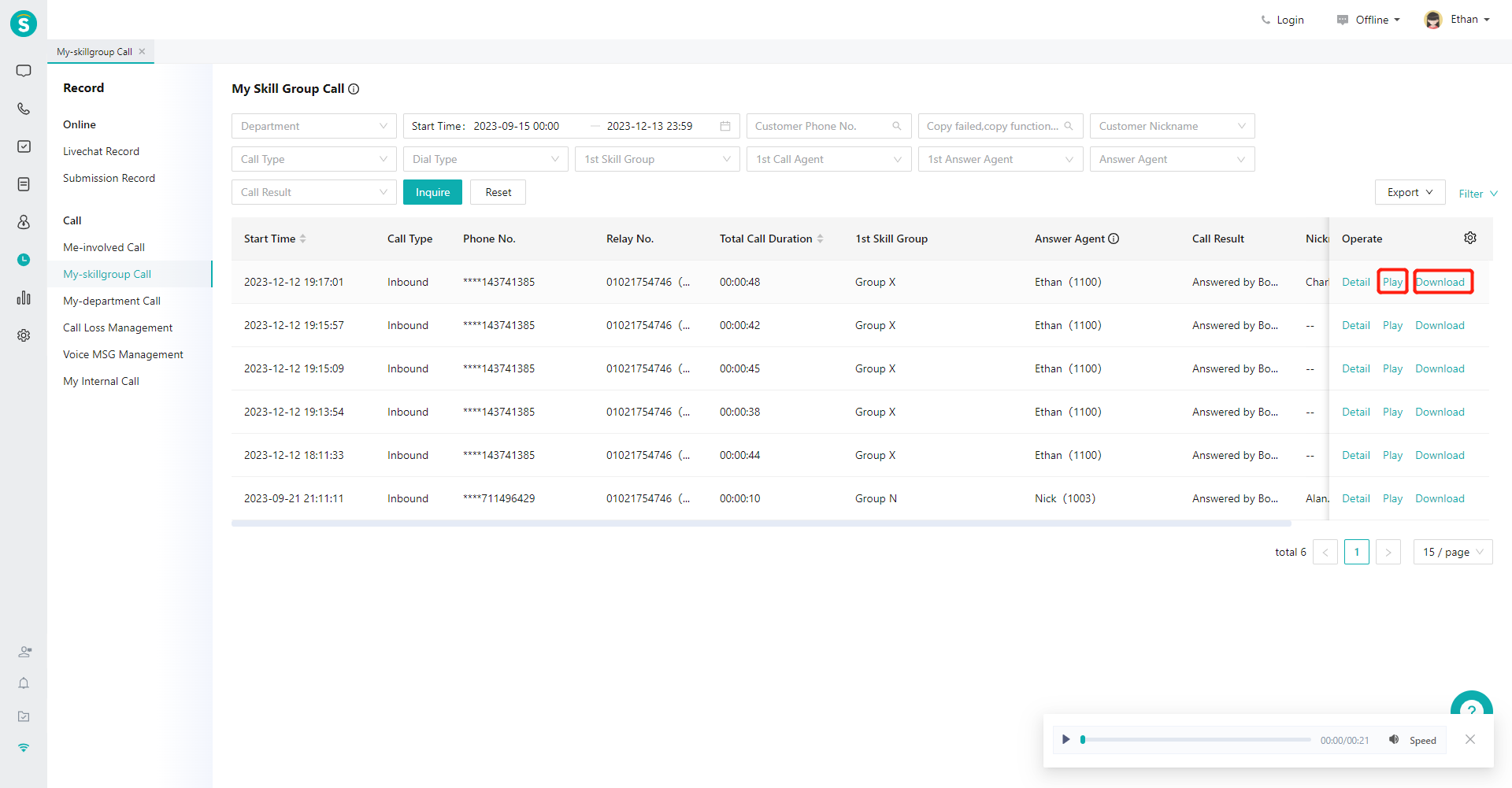Play recording of the 18:11:33 call
The image size is (1512, 788).
coord(1392,455)
